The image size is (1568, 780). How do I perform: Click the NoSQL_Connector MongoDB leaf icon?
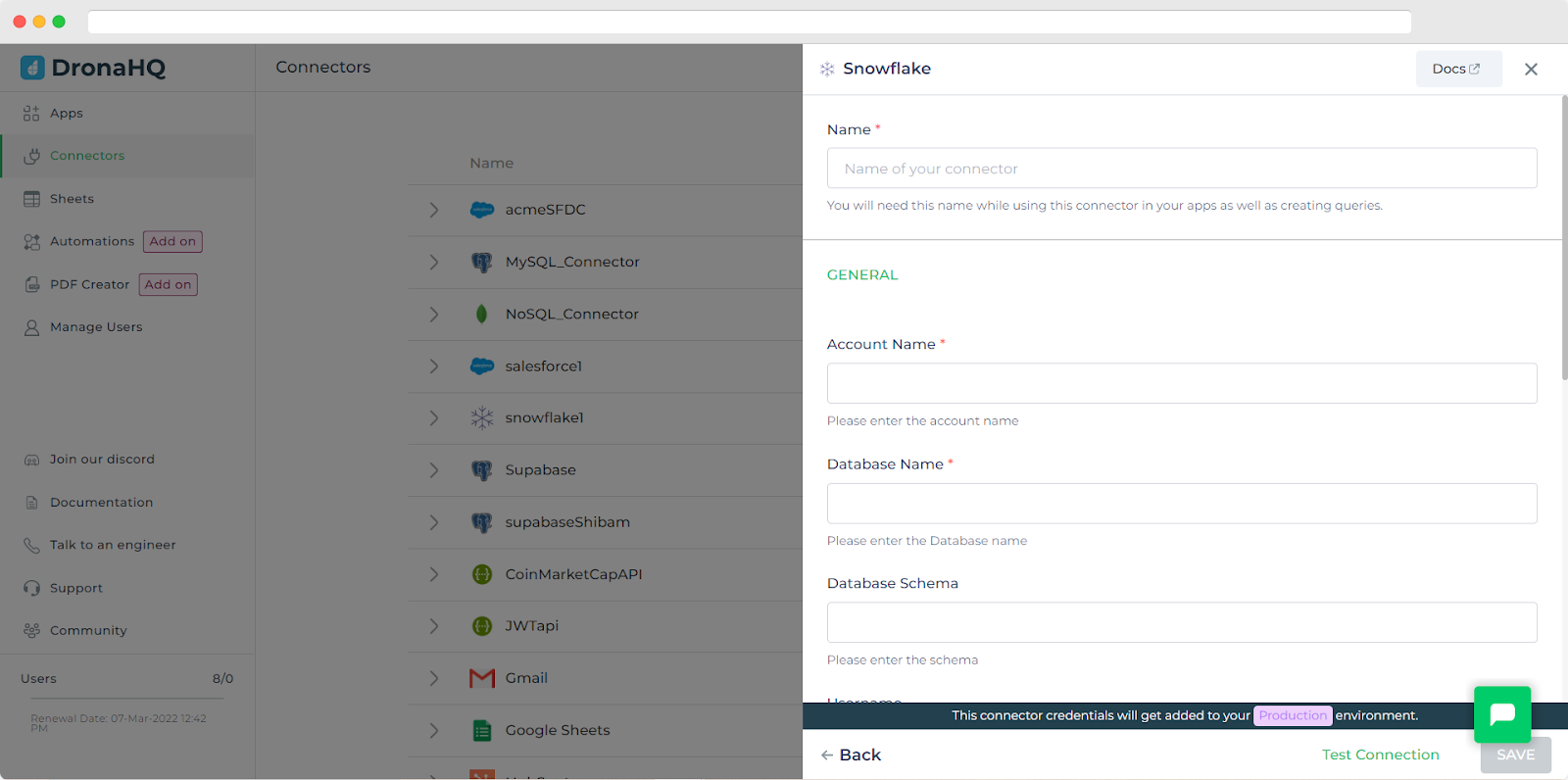481,314
